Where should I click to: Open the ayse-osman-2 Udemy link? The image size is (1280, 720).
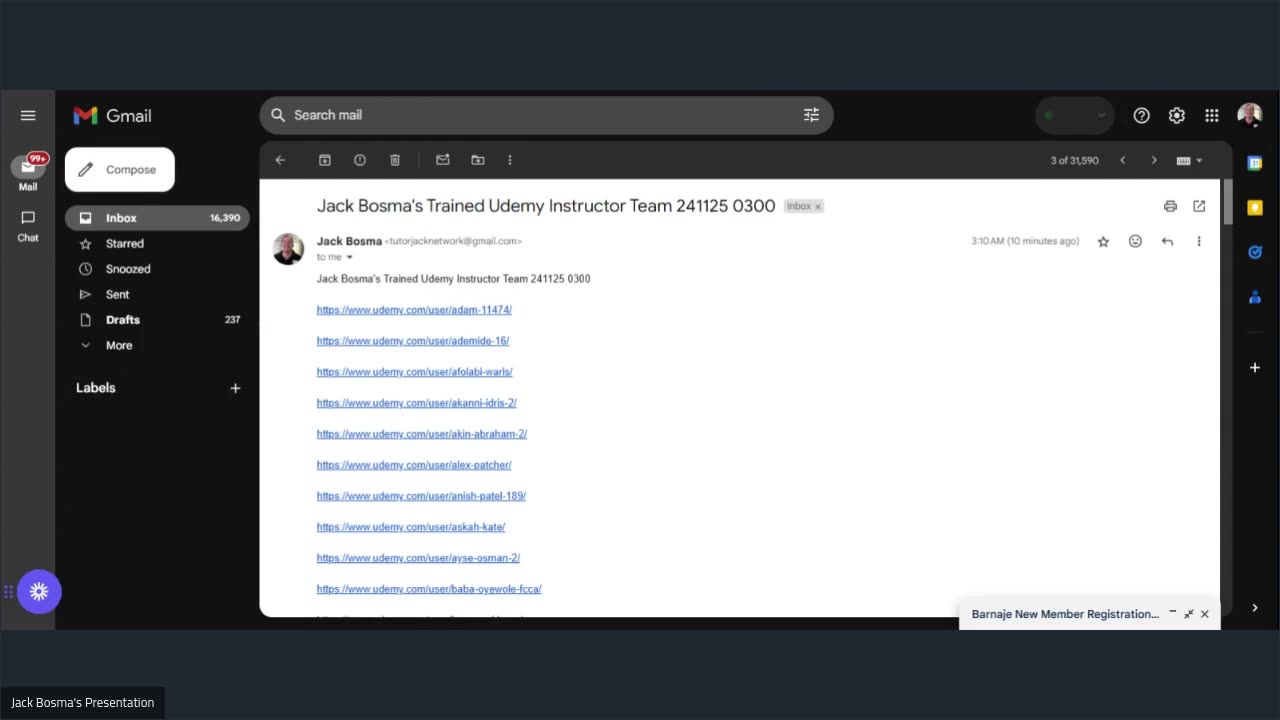pos(418,558)
